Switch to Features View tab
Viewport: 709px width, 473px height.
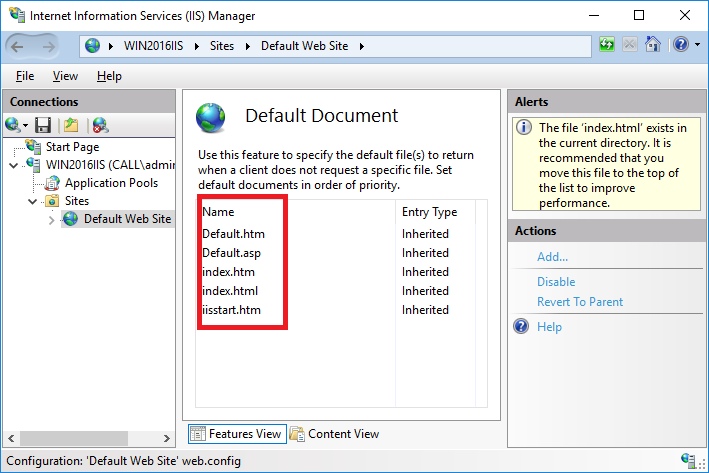tap(237, 434)
